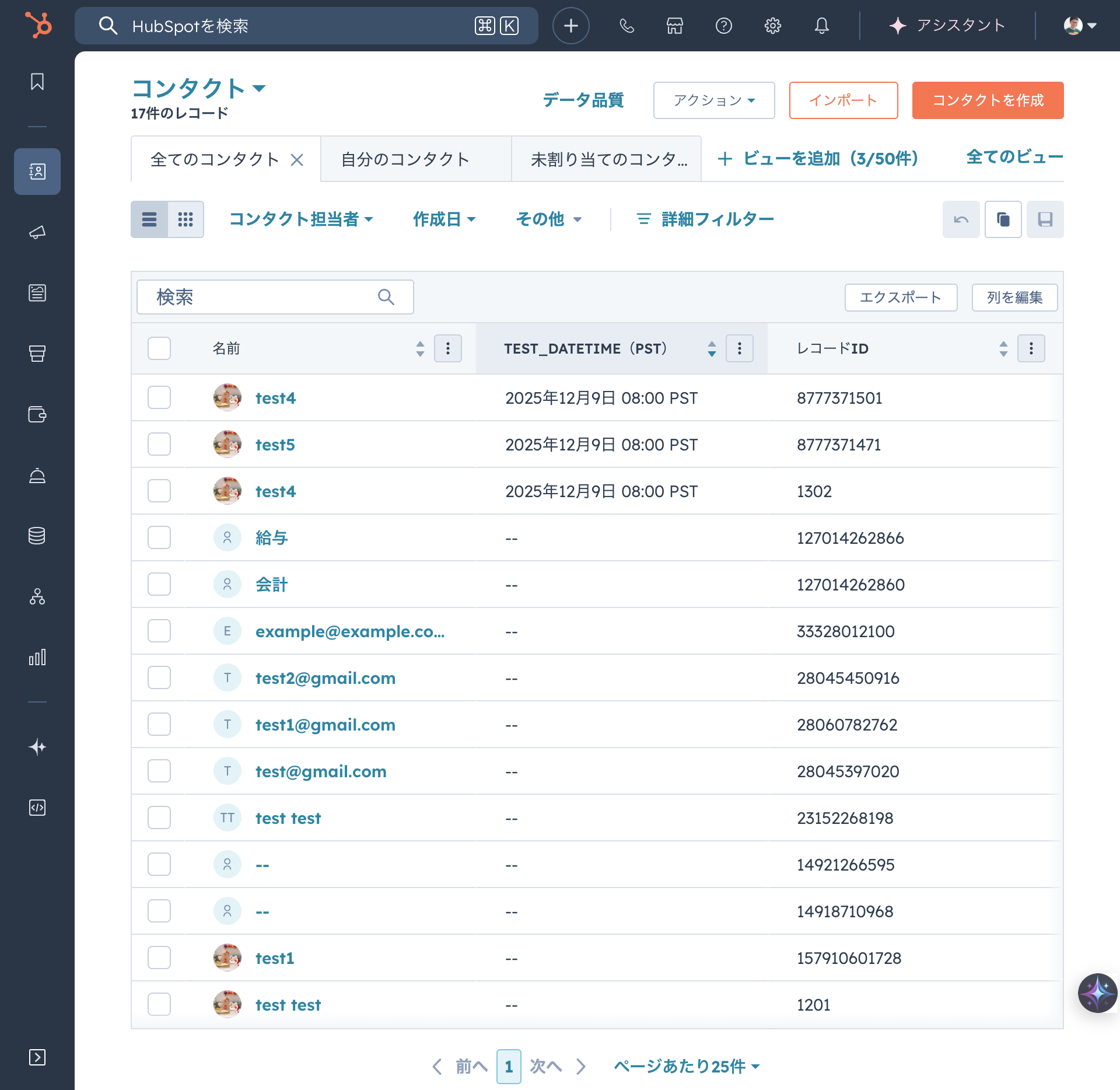This screenshot has width=1120, height=1090.
Task: Open the bookmarks icon in sidebar
Action: coord(37,82)
